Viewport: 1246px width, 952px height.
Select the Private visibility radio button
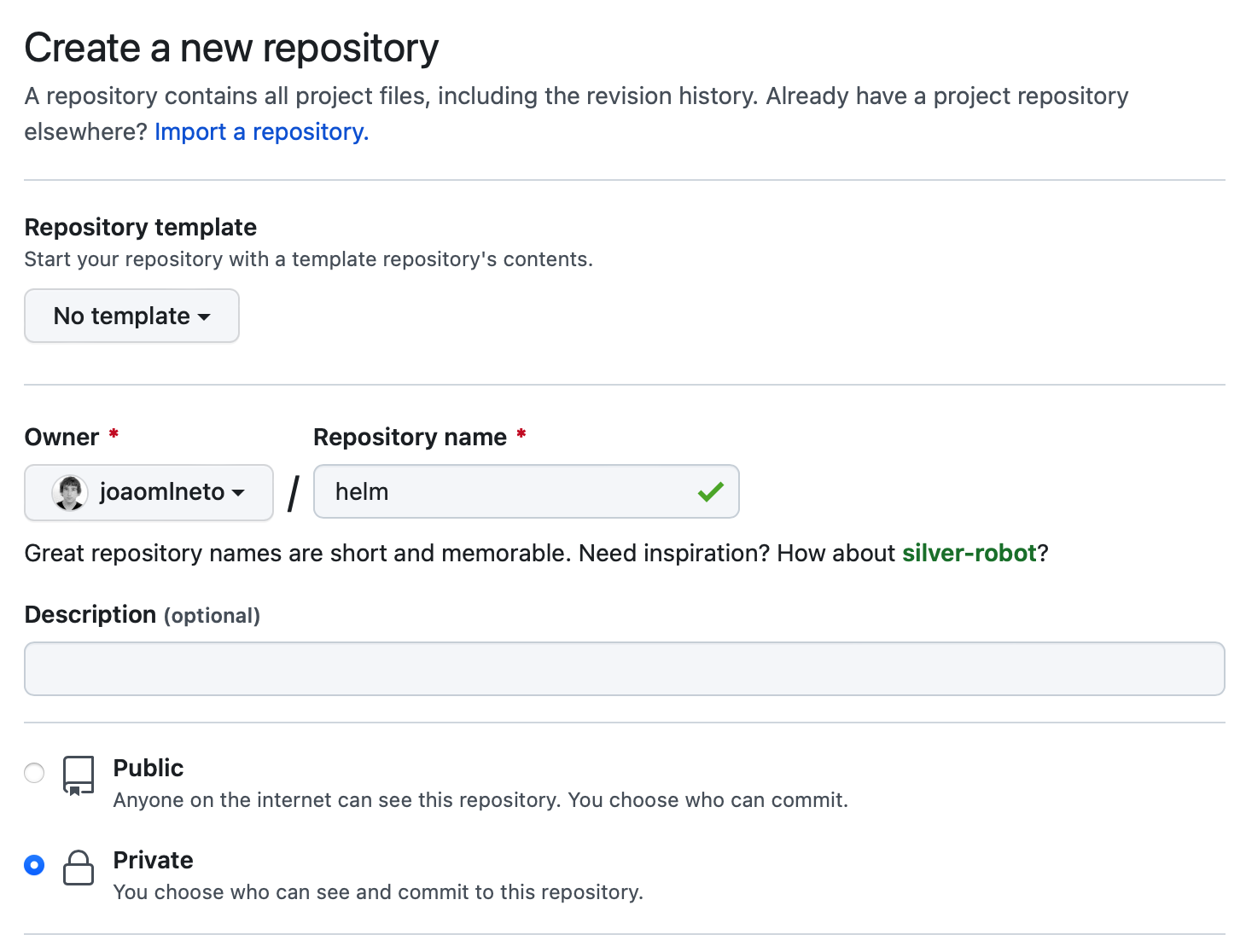click(x=34, y=865)
